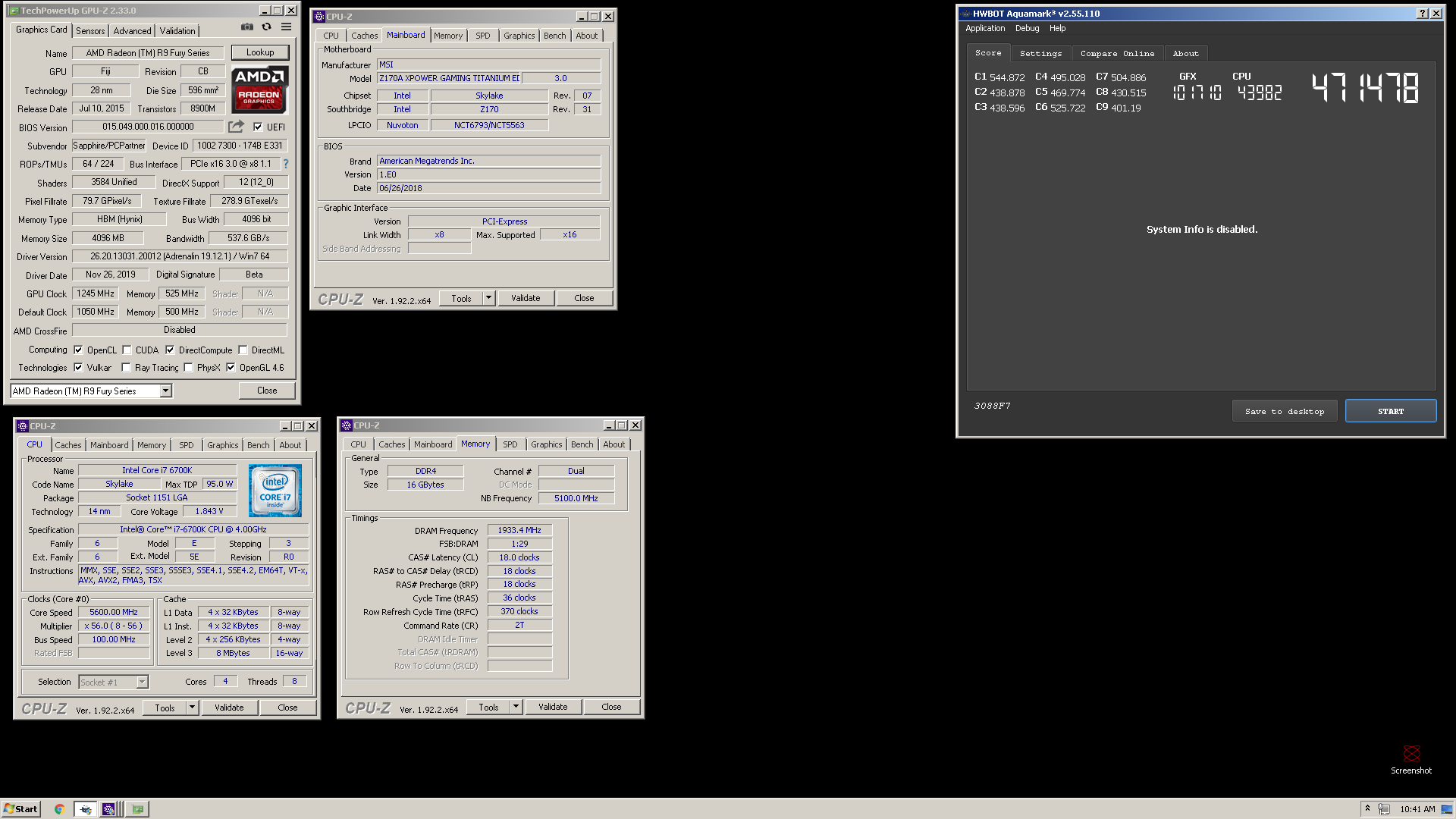Click the show desktop tray icon
Screen dimensions: 1456x819
[x=1447, y=809]
